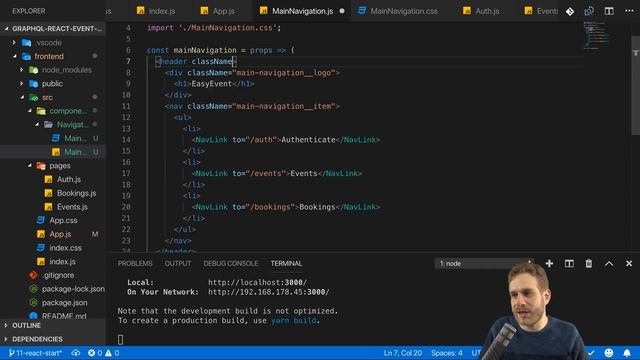Click line number 14 in the gutter
Viewport: 640px width, 360px height.
(x=126, y=140)
